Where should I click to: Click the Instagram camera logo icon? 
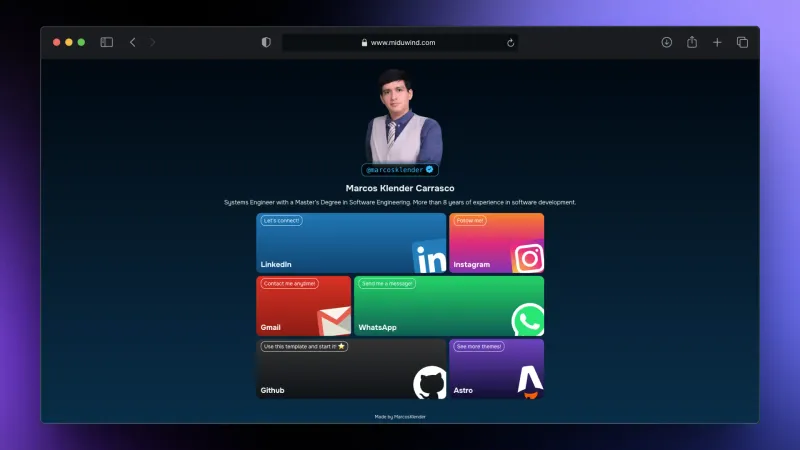pos(528,258)
